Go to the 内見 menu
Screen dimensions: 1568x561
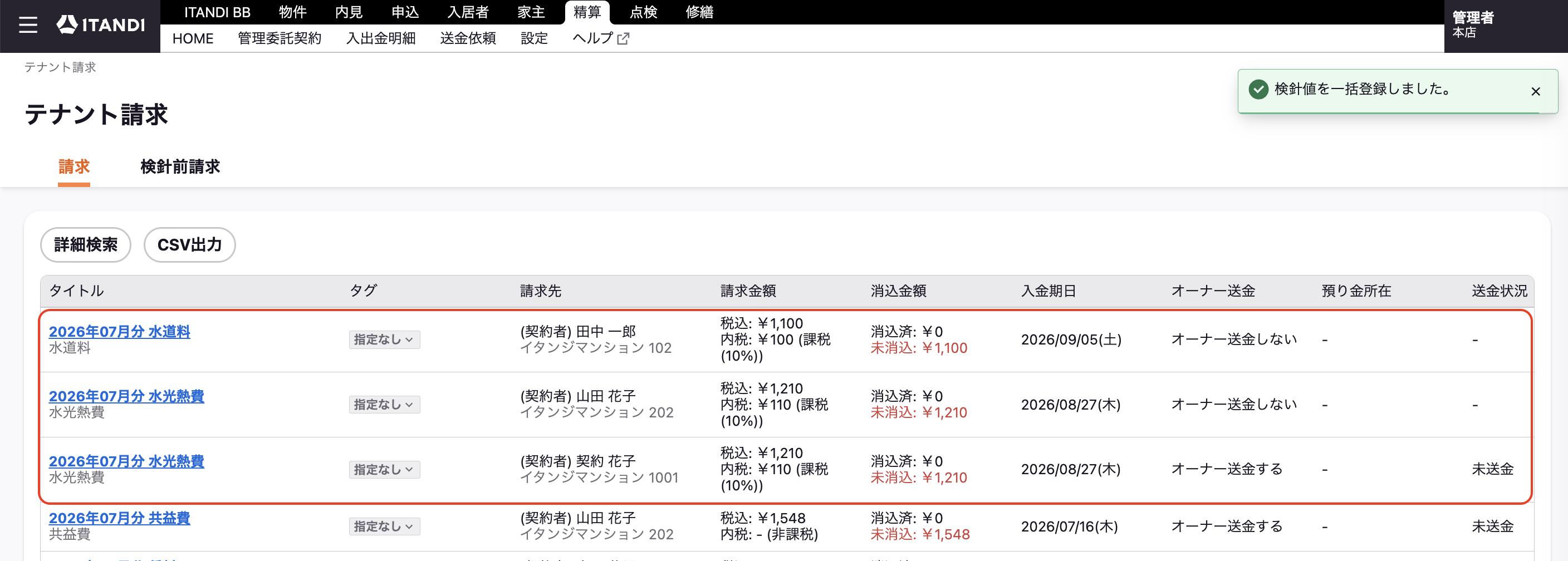click(349, 12)
